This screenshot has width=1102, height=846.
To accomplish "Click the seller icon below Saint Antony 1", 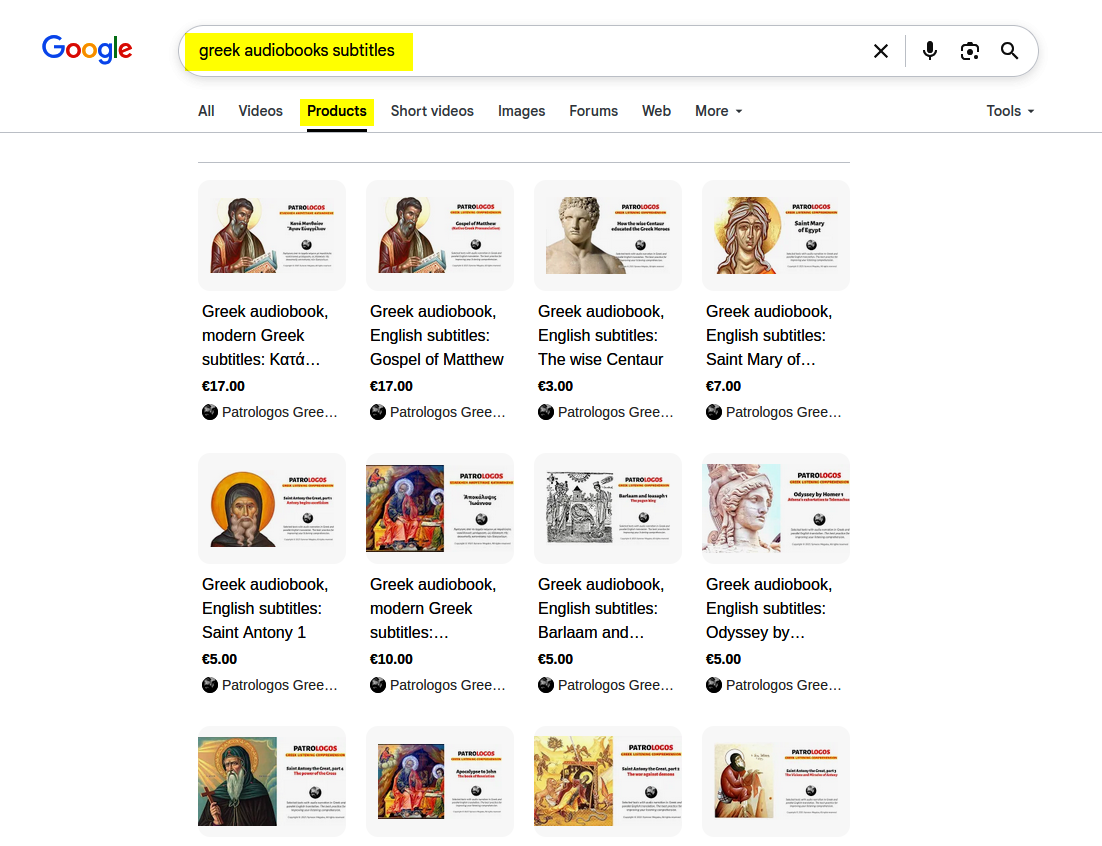I will click(x=209, y=684).
